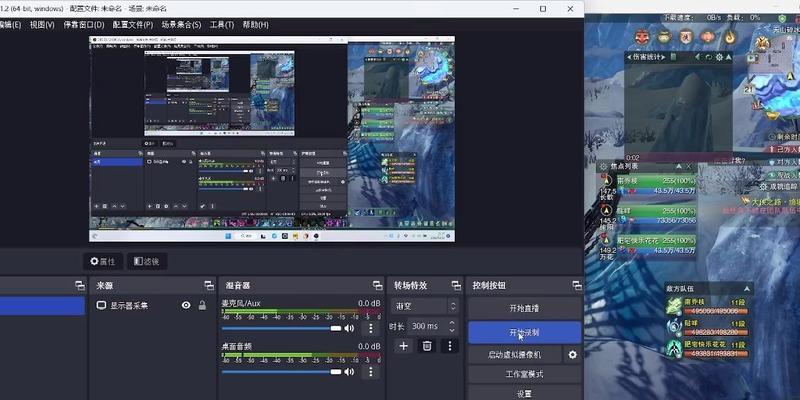Click the OBS preview canvas
The image size is (800, 400).
[x=272, y=139]
